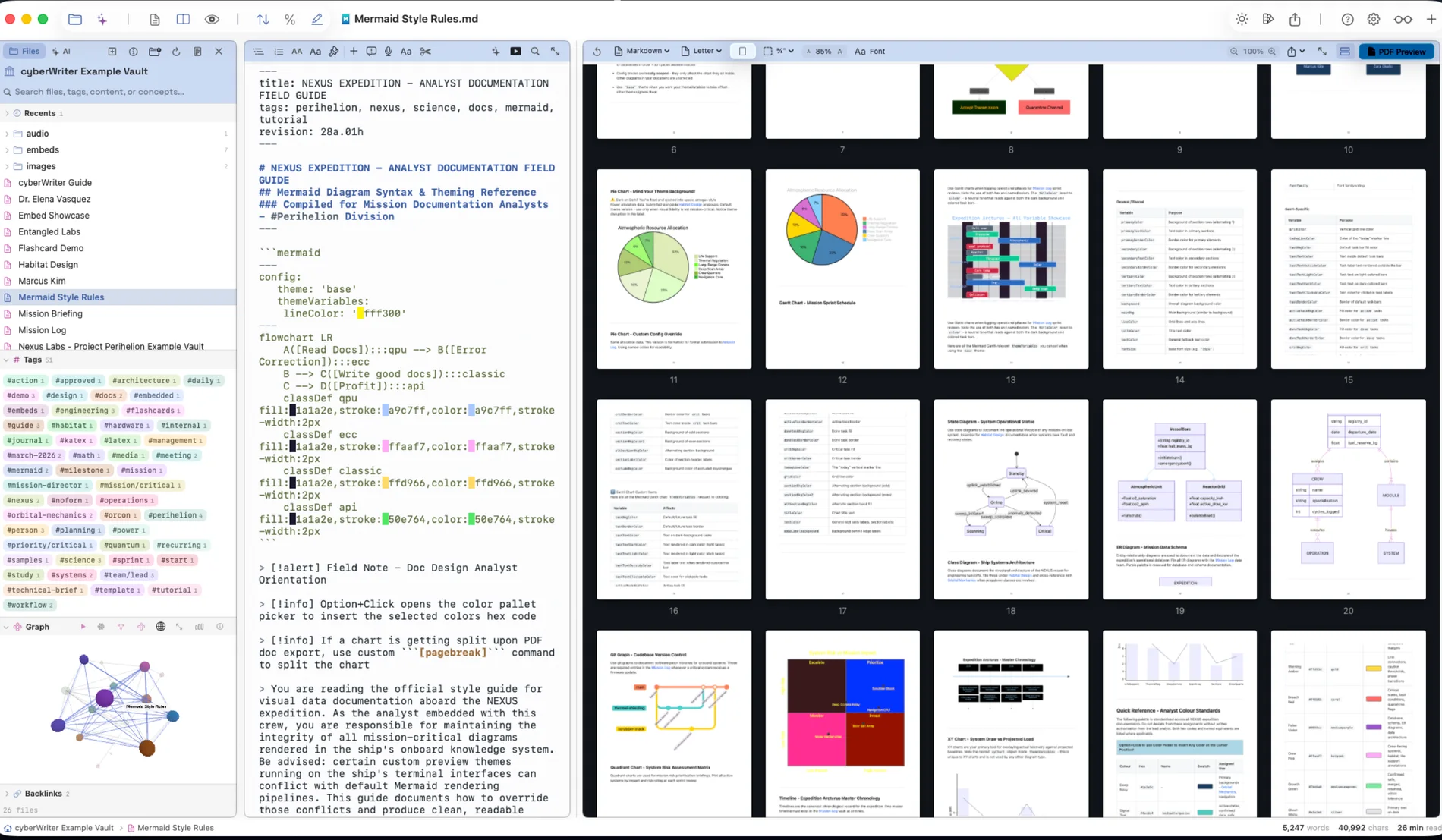The width and height of the screenshot is (1442, 840).
Task: Create a new note with sidebar plus icon
Action: click(x=112, y=52)
